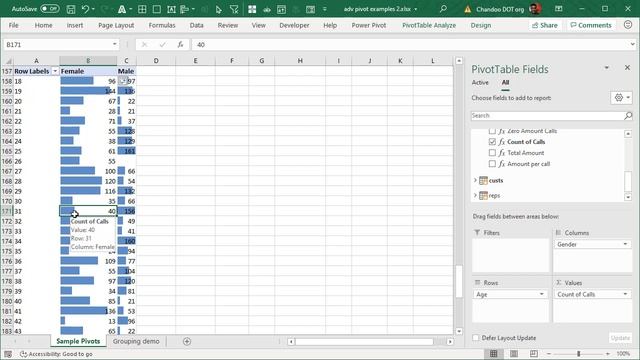Toggle the AutoSave switch
The image size is (640, 360).
click(x=50, y=9)
